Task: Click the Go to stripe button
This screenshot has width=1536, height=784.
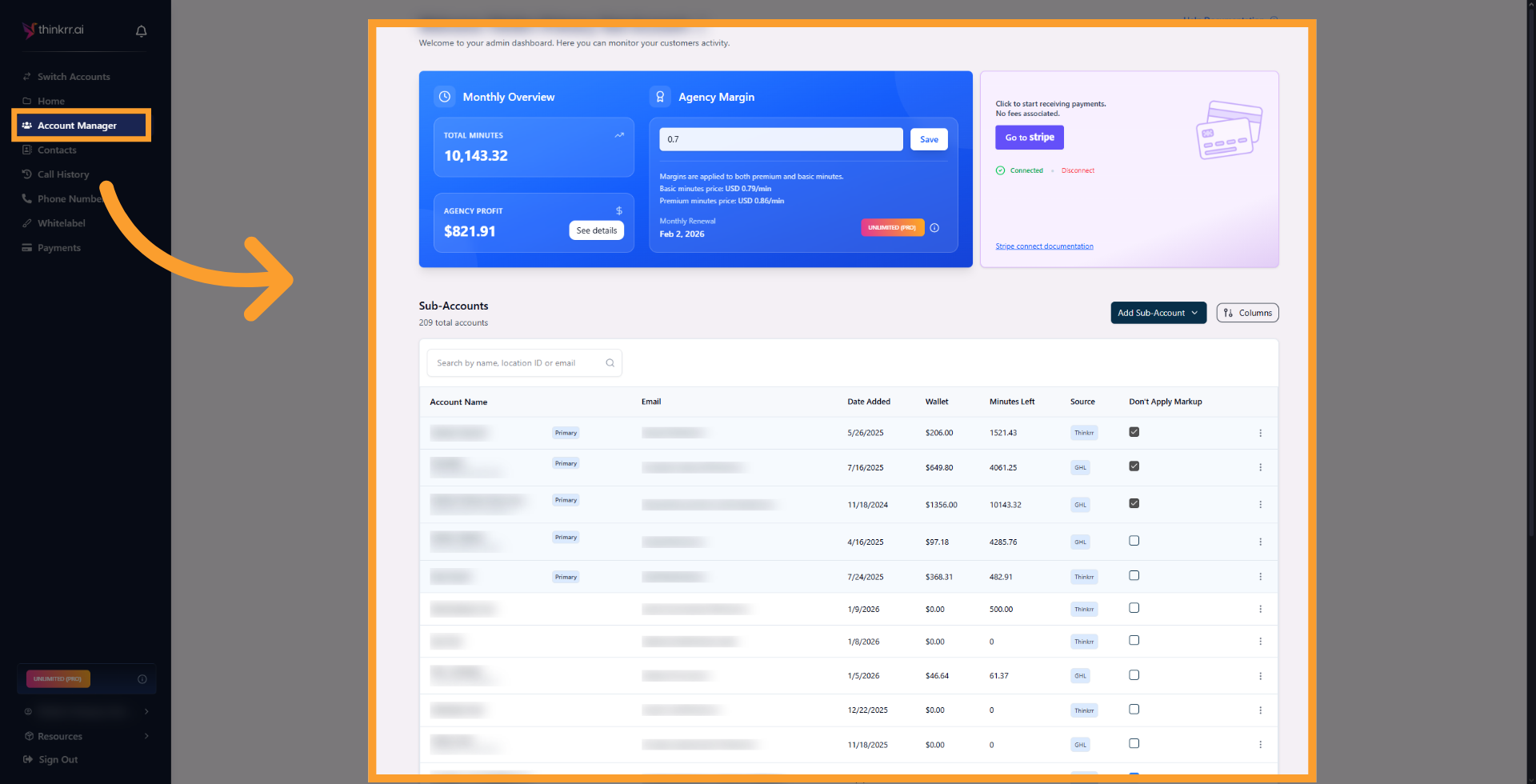Action: [x=1030, y=138]
